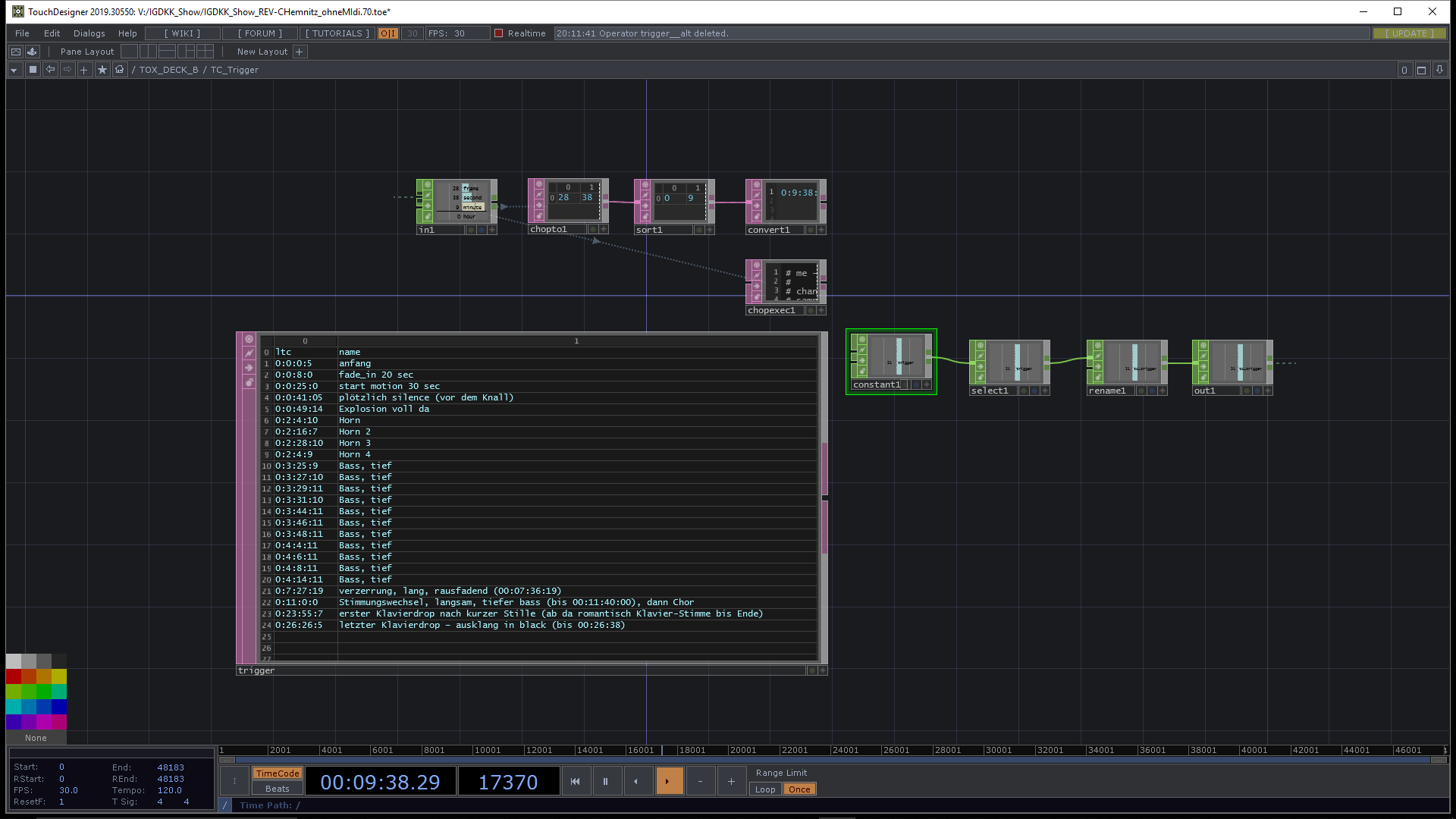Go forward in network history
This screenshot has height=819, width=1456.
click(67, 70)
